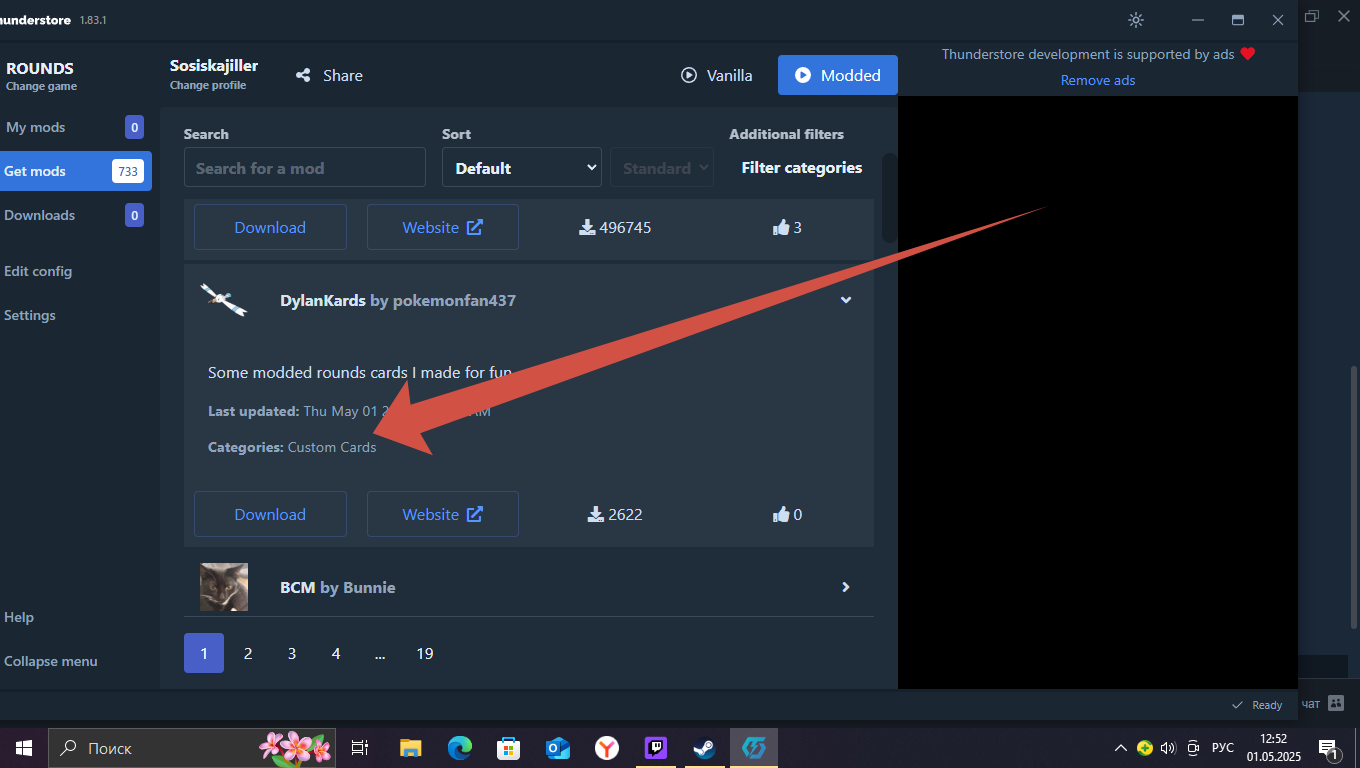Click the thumbs-up icon beside rating 3

(x=781, y=227)
